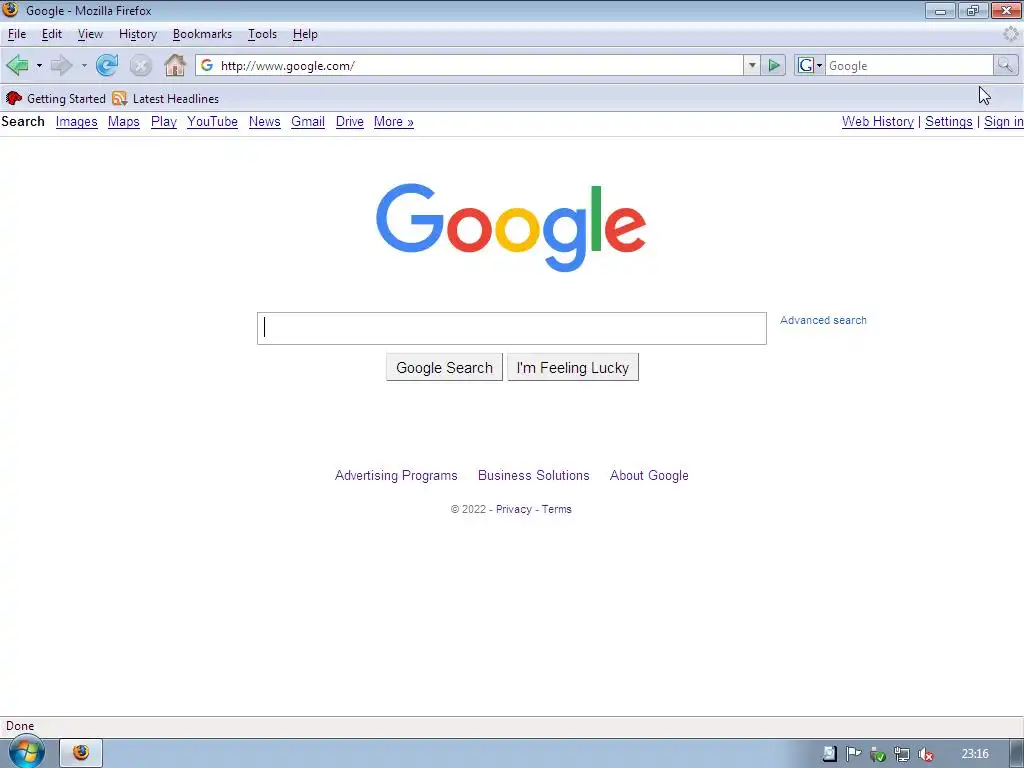Image resolution: width=1024 pixels, height=768 pixels.
Task: Open the Gmail link
Action: coord(308,122)
